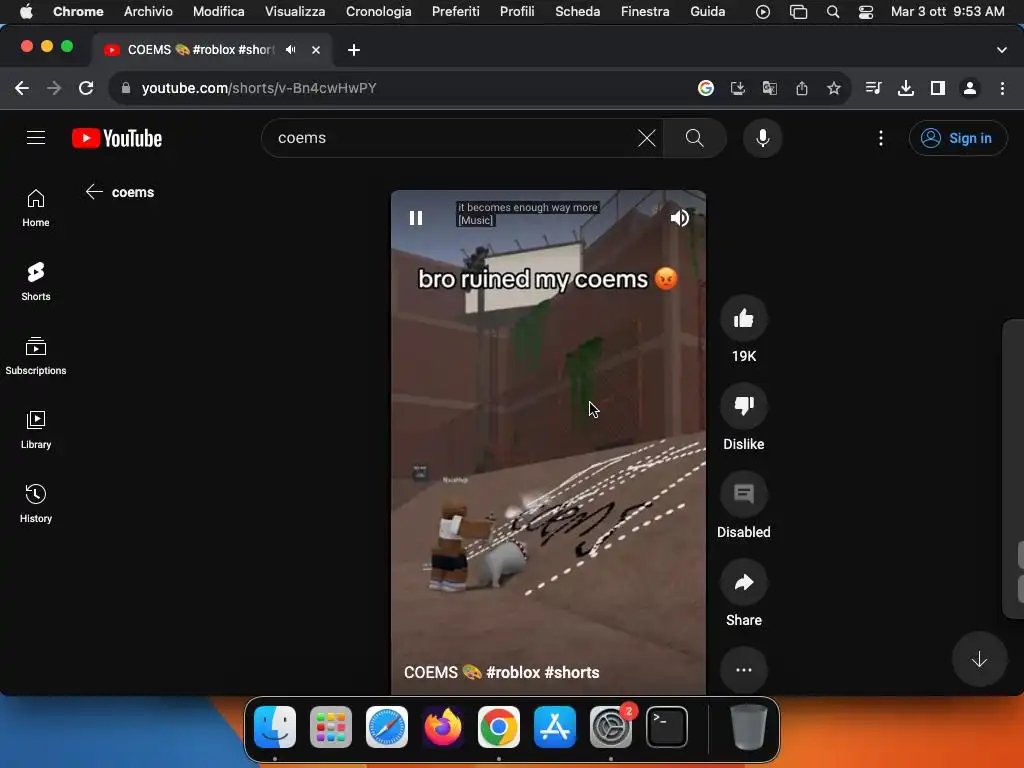Mute the Shorts video volume

(x=679, y=217)
